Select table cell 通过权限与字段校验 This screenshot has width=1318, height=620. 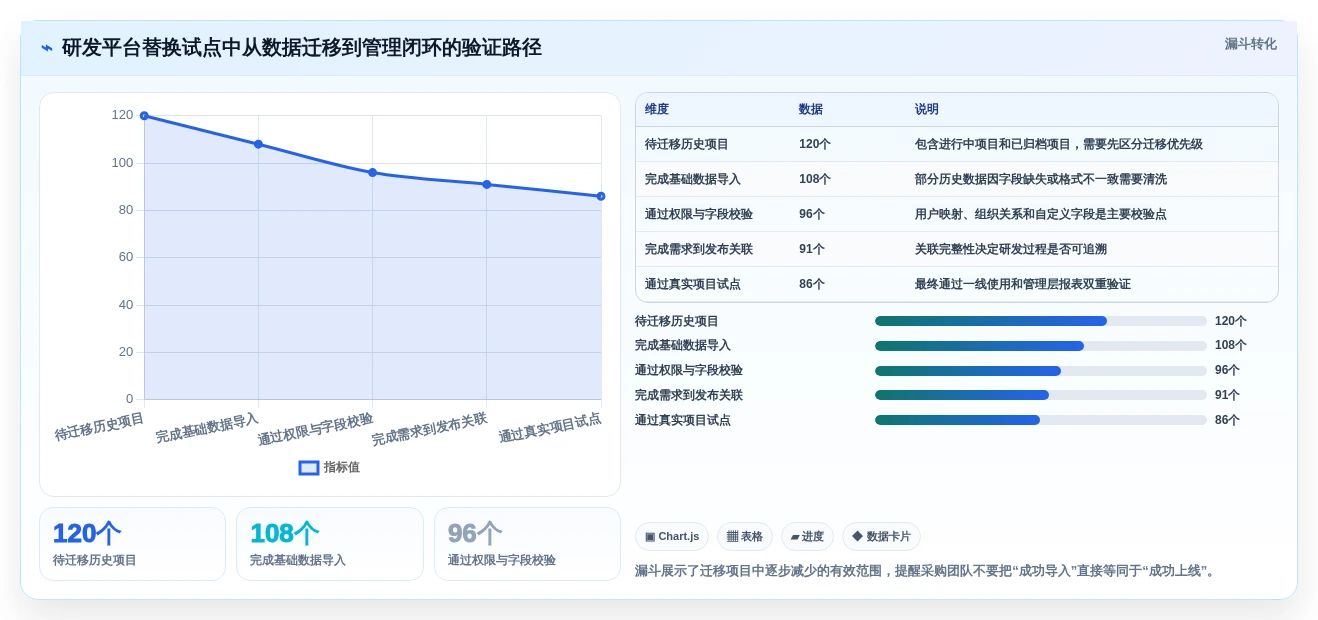[x=699, y=214]
